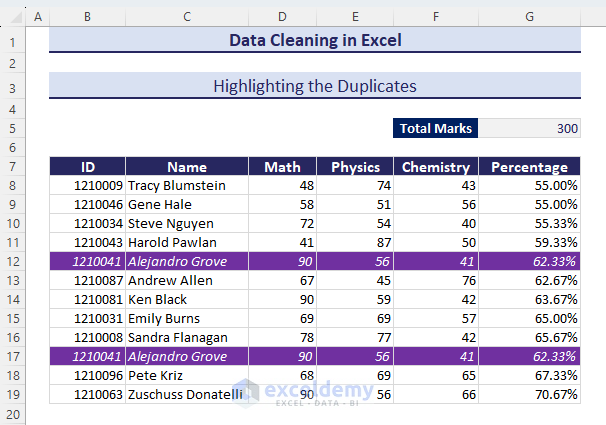
Task: Select the cell containing Tracy Blumstein
Action: click(x=187, y=185)
